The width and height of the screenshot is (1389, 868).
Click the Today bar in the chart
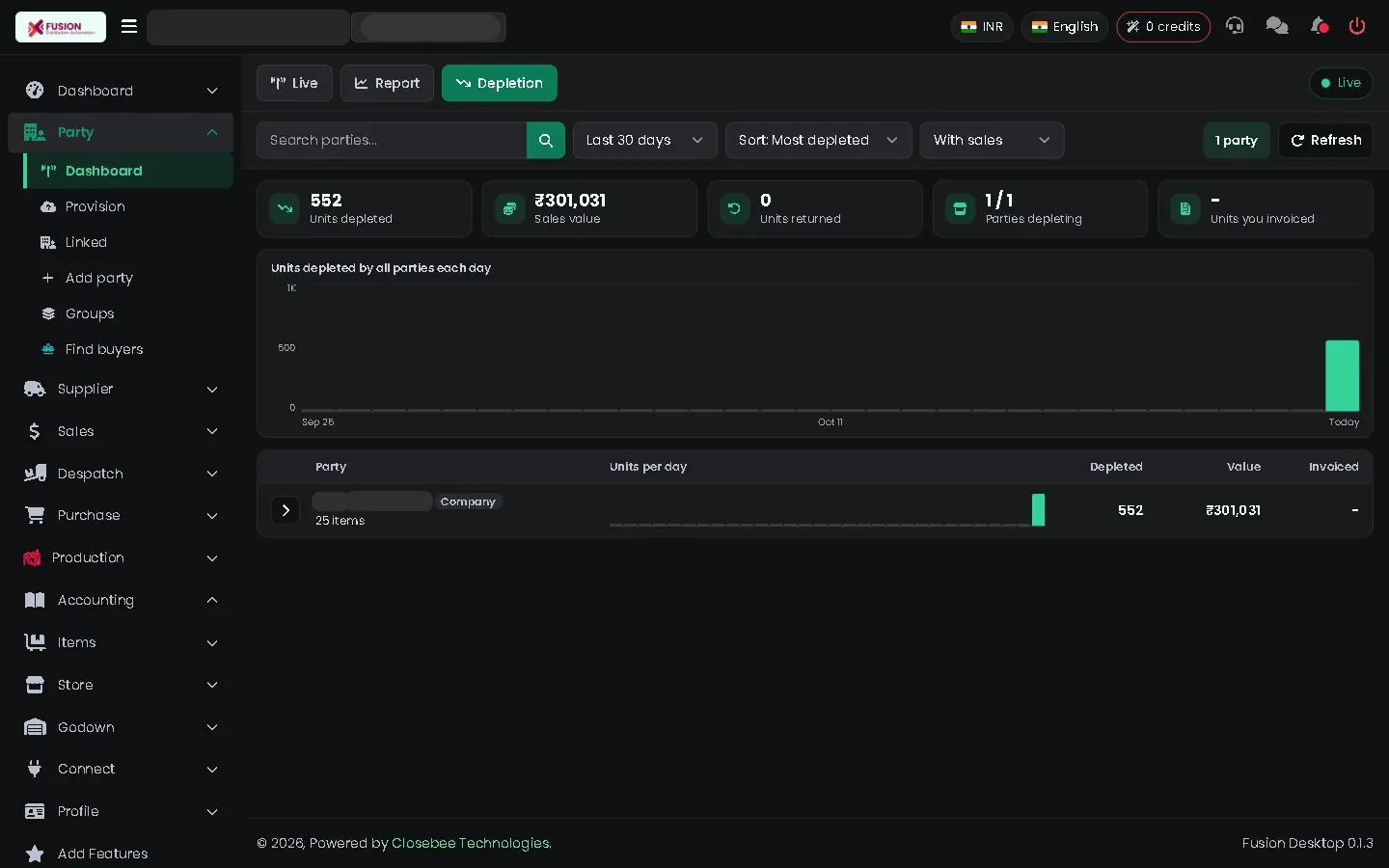pyautogui.click(x=1342, y=375)
